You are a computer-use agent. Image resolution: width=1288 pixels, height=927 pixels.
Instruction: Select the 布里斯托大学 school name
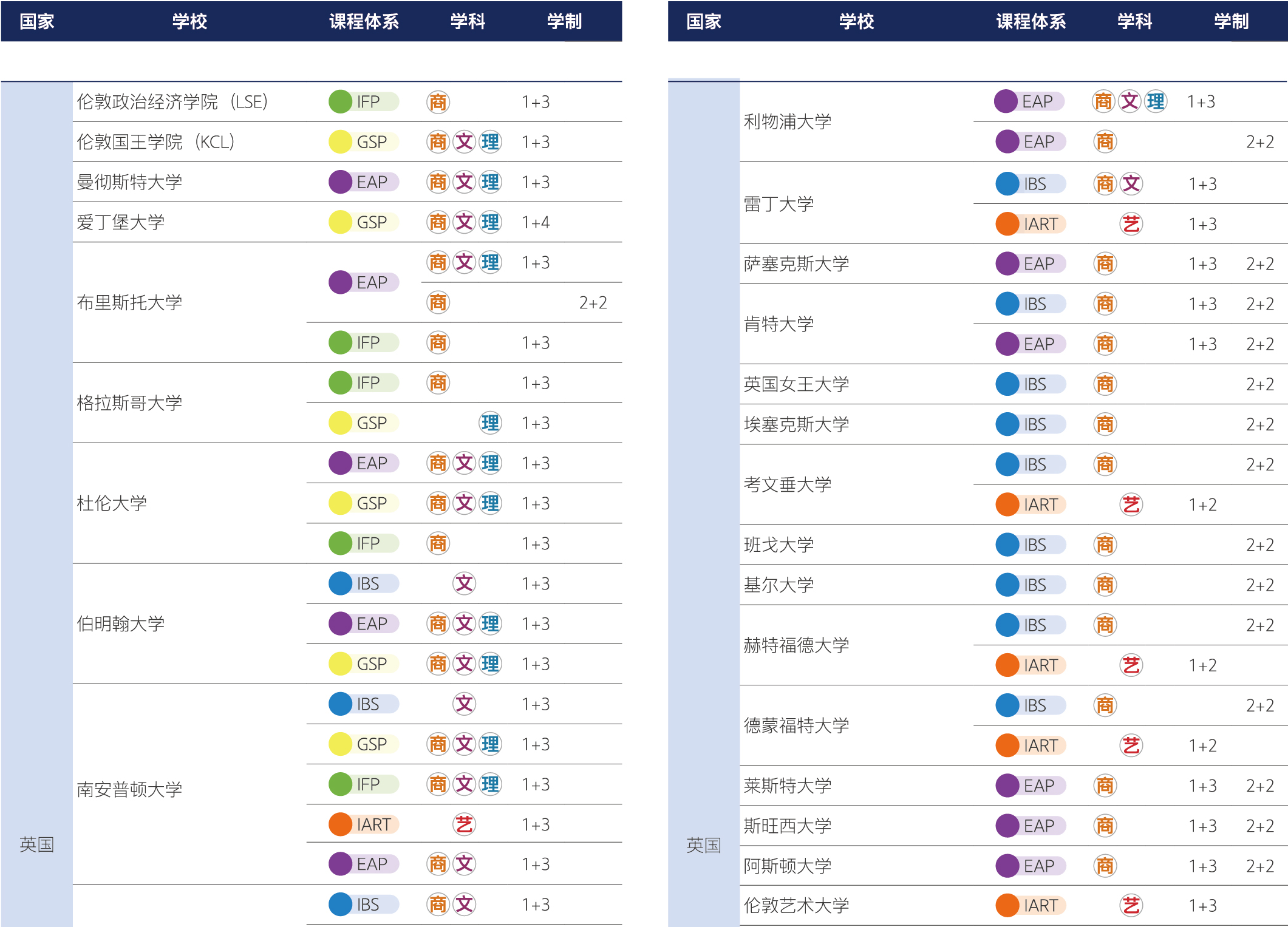click(129, 302)
